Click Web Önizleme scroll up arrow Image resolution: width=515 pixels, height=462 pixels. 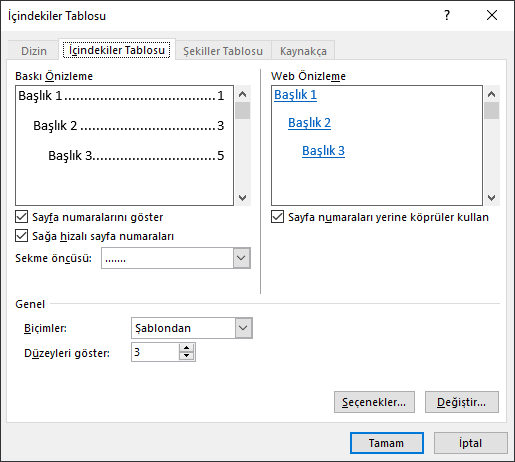tap(491, 94)
